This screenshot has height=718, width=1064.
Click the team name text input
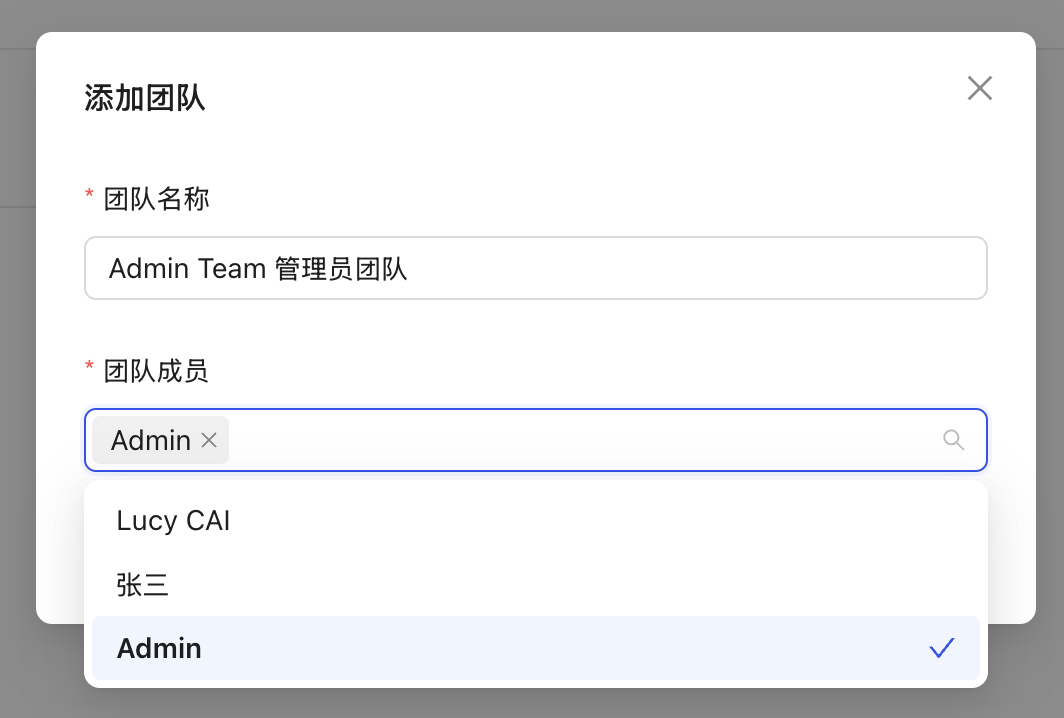536,268
